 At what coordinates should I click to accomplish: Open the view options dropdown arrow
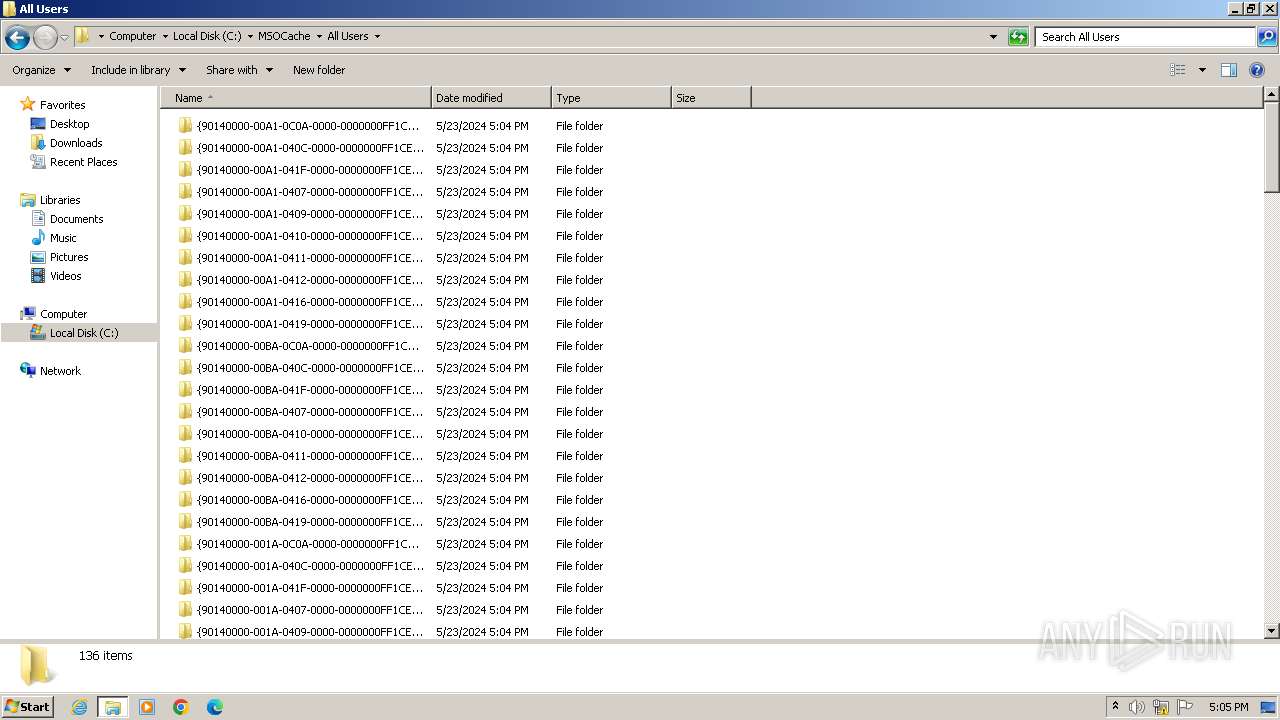[1202, 70]
